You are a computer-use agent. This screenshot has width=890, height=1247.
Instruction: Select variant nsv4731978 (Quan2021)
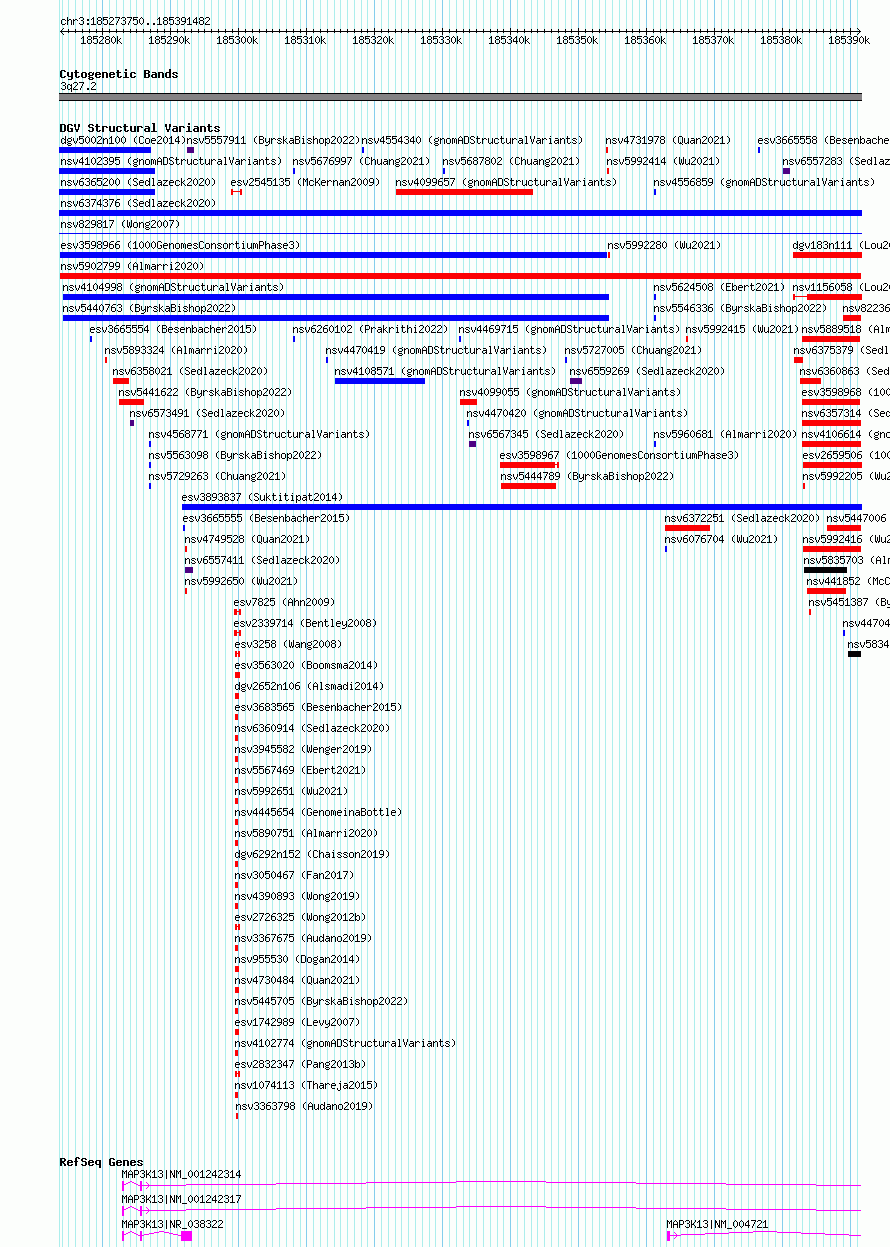pos(668,140)
